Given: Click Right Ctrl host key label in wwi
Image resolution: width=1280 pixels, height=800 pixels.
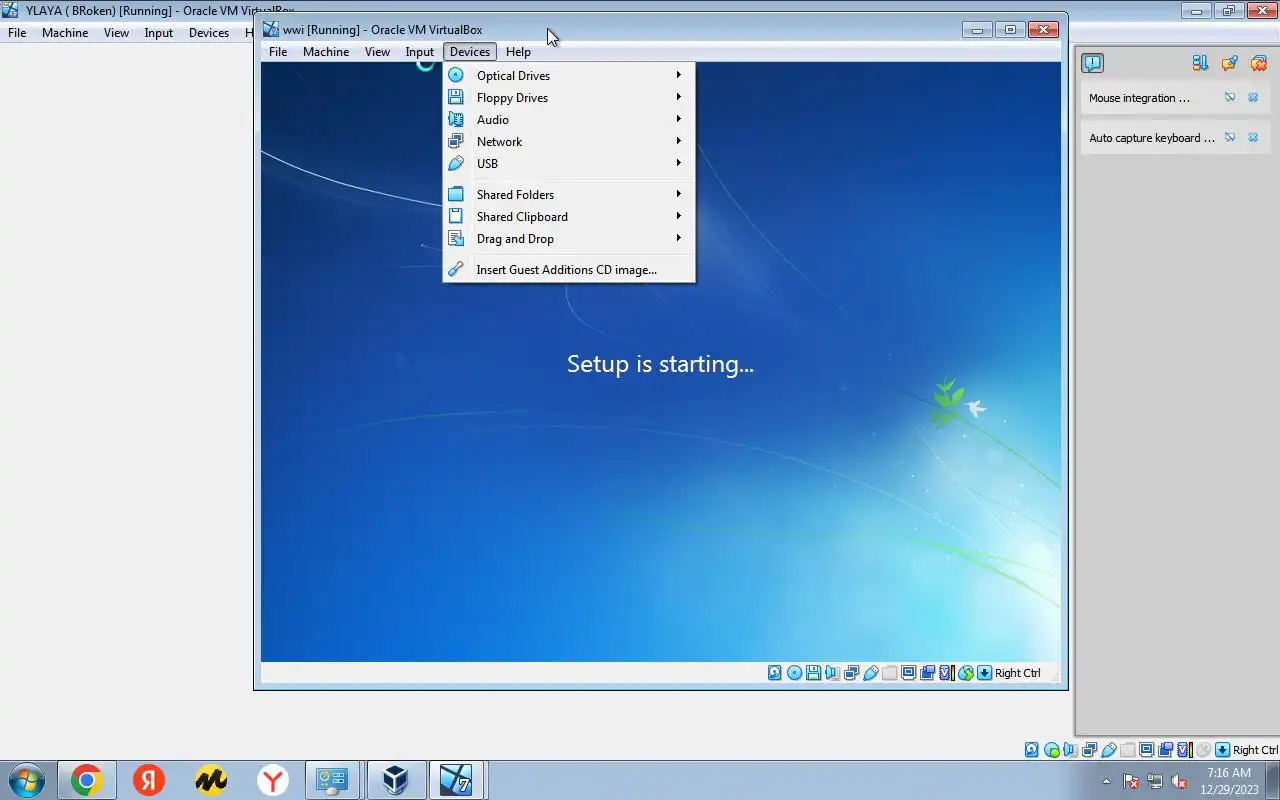Looking at the screenshot, I should click(x=1018, y=673).
